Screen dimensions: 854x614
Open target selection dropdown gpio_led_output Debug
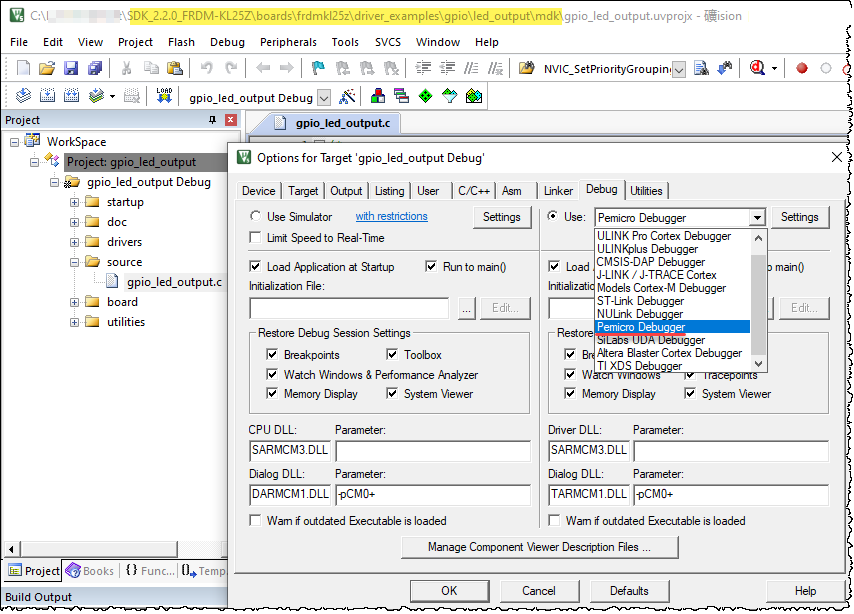pyautogui.click(x=324, y=98)
